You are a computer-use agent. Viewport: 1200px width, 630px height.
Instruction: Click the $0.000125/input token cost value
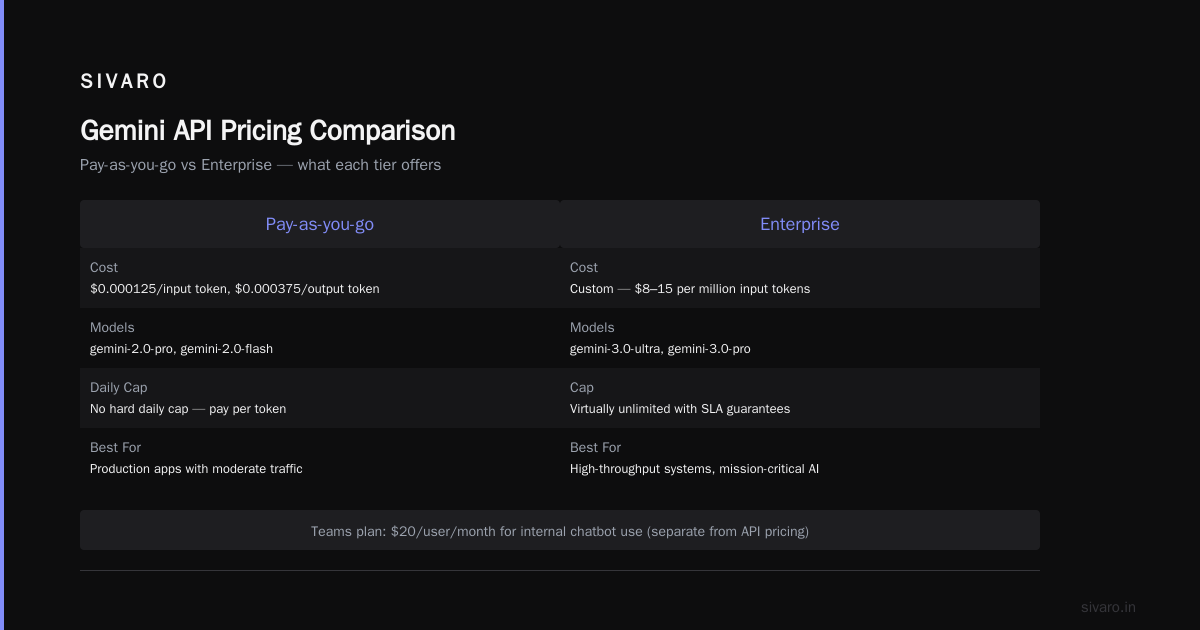pyautogui.click(x=235, y=289)
